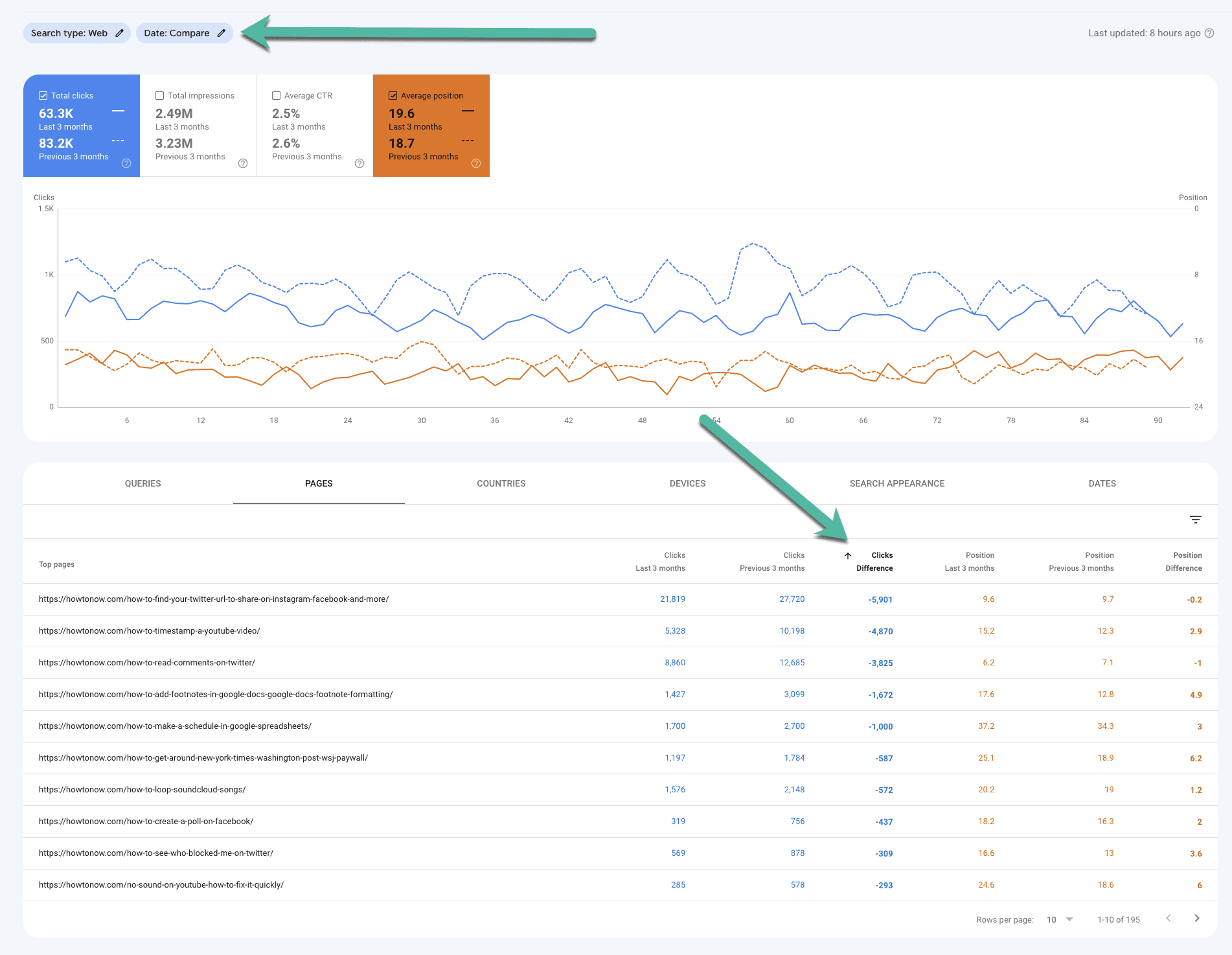This screenshot has width=1232, height=955.
Task: Go to next page of table results
Action: click(1197, 918)
